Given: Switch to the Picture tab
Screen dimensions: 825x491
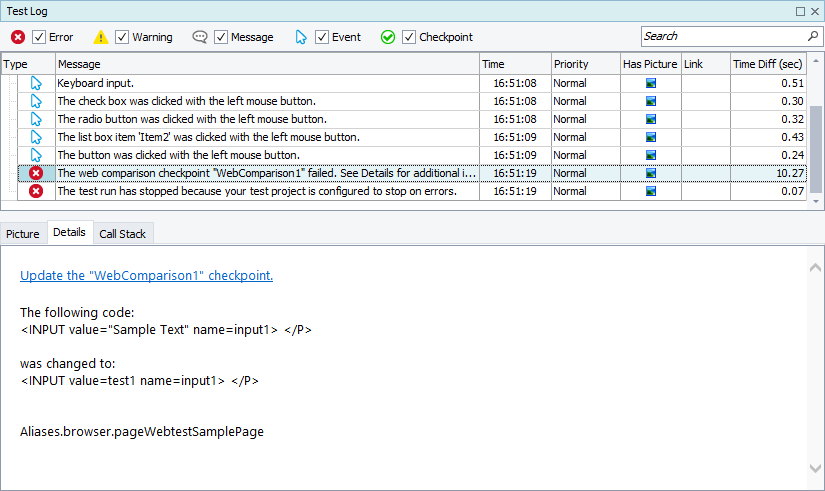Looking at the screenshot, I should [23, 233].
